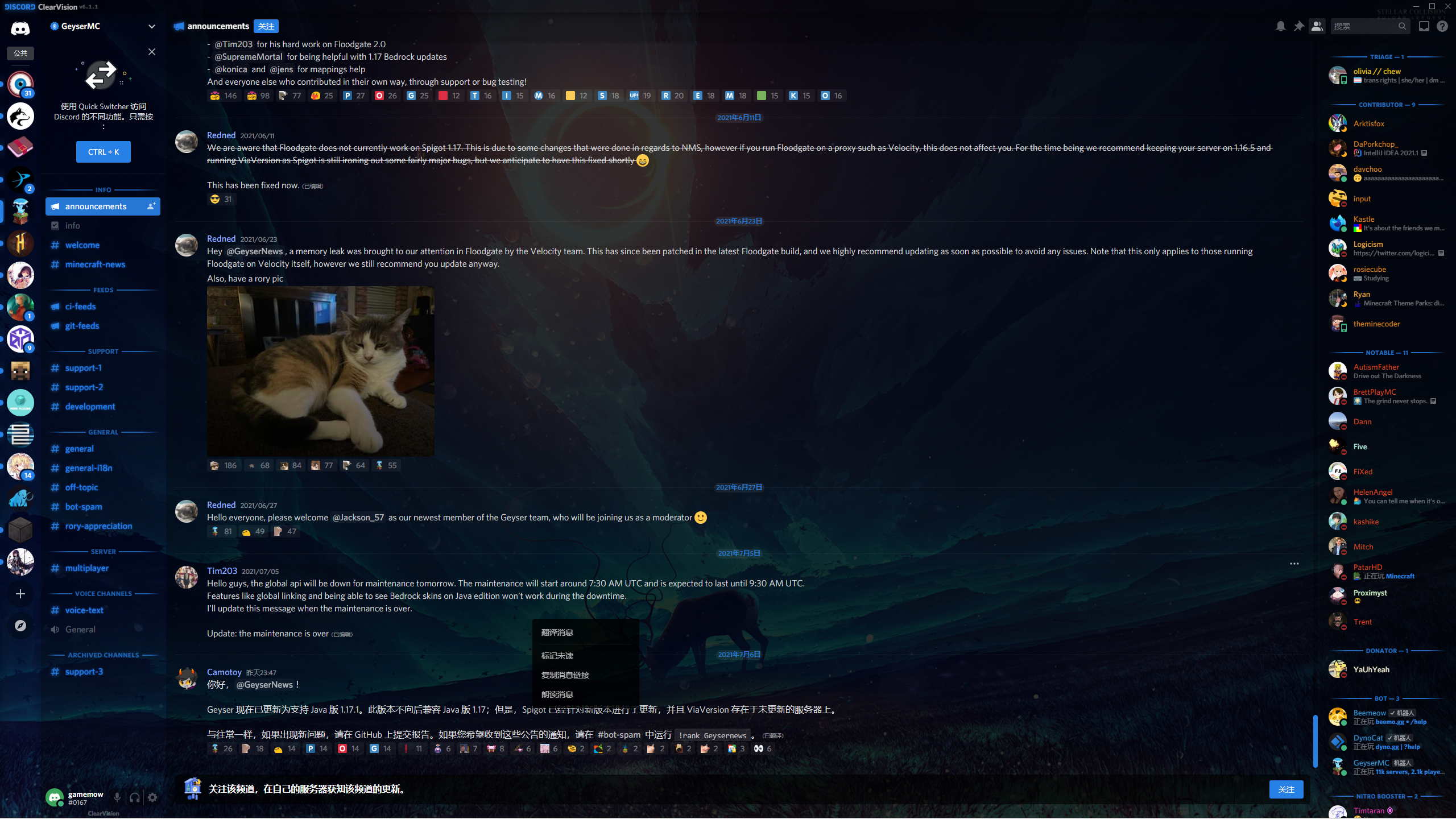The height and width of the screenshot is (819, 1456).
Task: Open the help icon
Action: click(x=1442, y=26)
